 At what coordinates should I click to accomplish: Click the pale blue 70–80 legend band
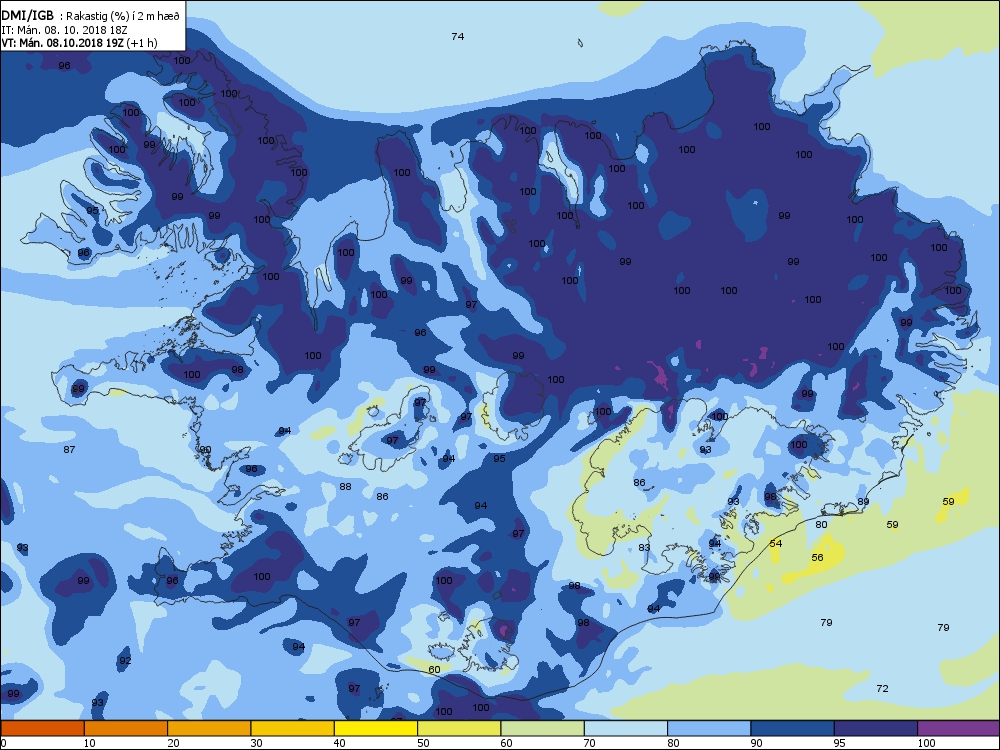click(x=626, y=728)
